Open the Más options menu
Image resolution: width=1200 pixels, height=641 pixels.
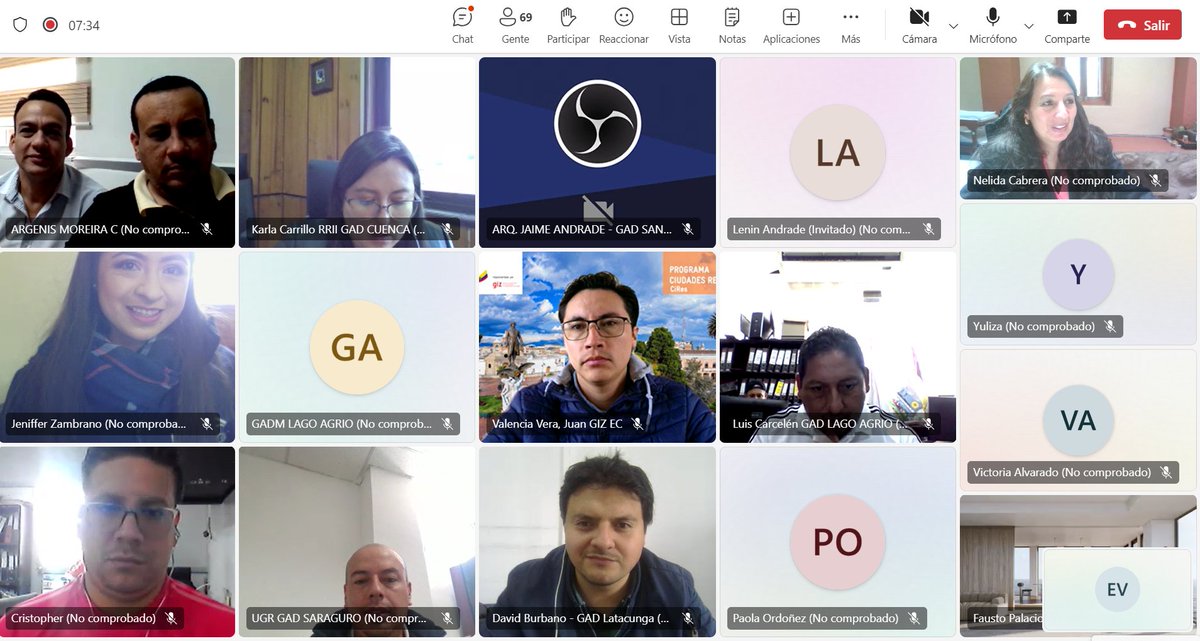point(851,25)
